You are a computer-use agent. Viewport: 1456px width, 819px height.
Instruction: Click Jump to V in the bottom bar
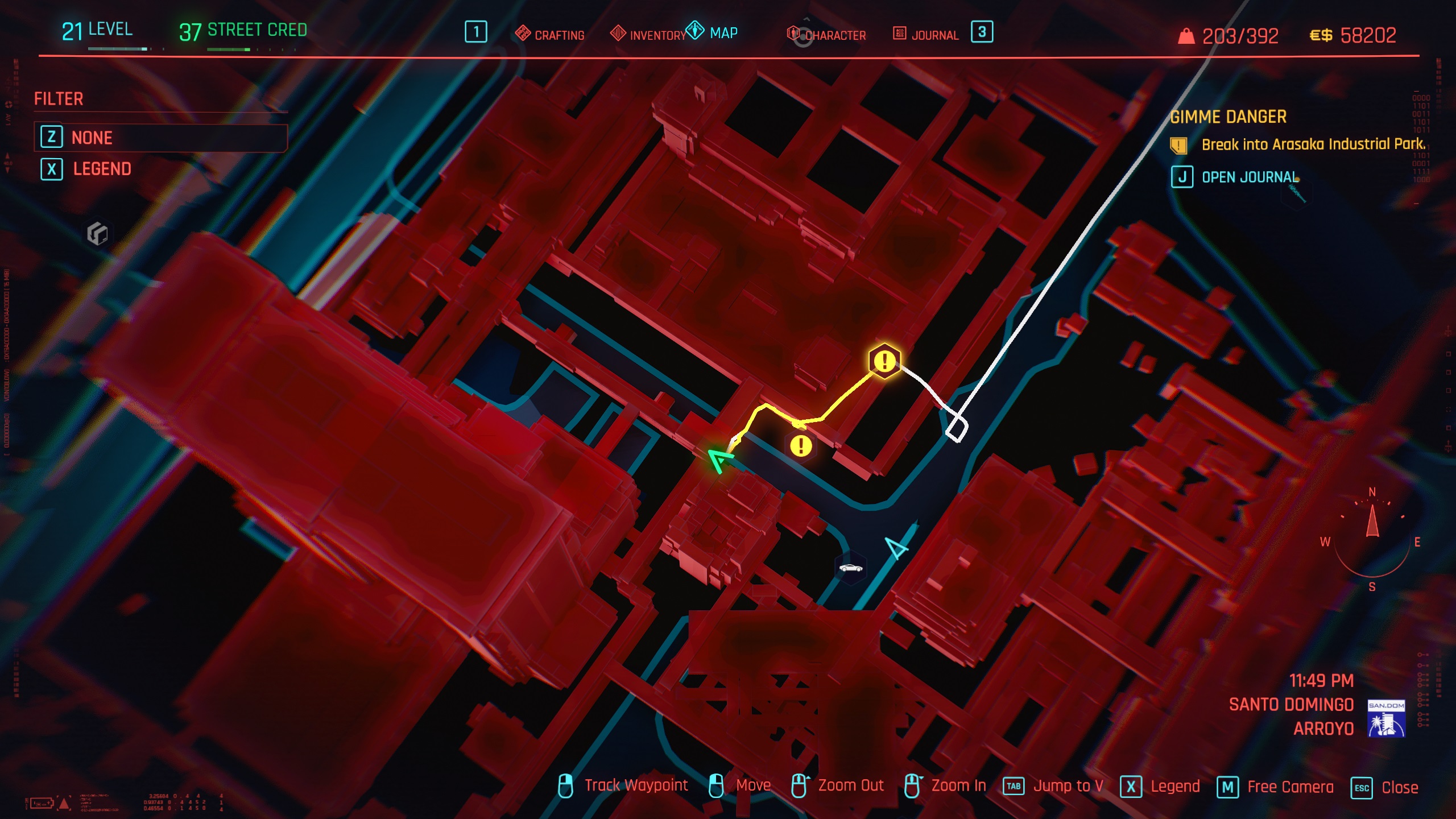coord(1068,786)
